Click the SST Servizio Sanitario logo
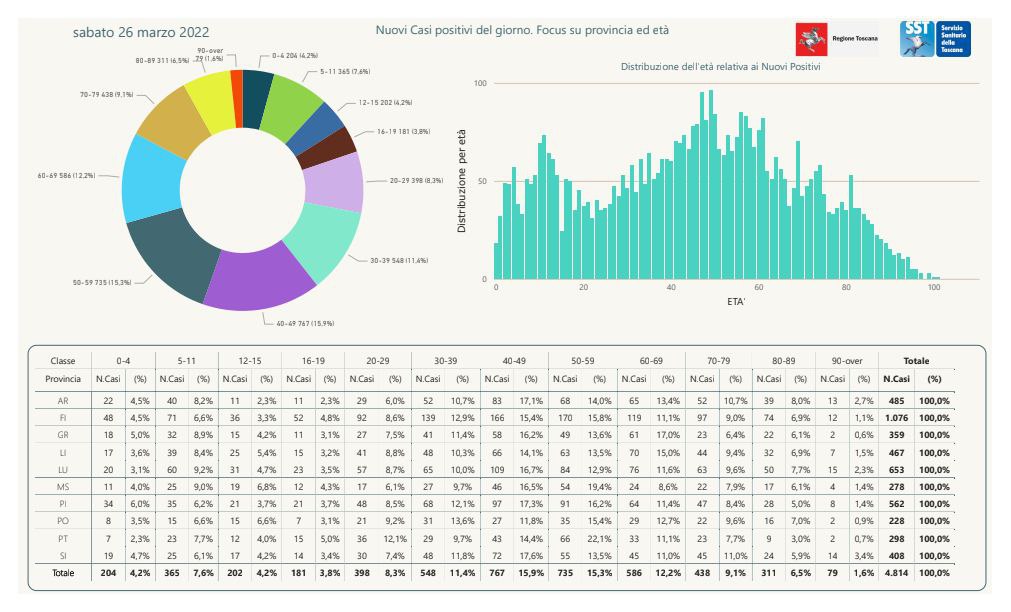This screenshot has width=1011, height=612. (934, 39)
